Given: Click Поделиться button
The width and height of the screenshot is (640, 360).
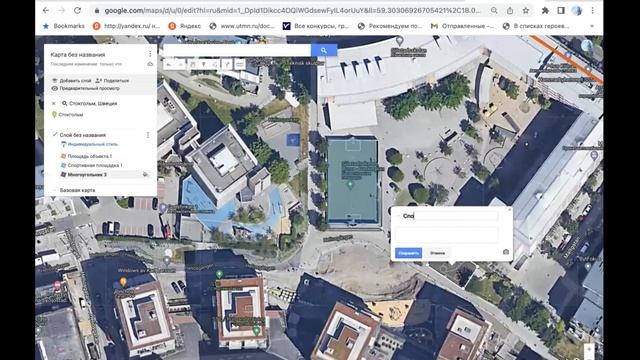Looking at the screenshot, I should [x=112, y=80].
